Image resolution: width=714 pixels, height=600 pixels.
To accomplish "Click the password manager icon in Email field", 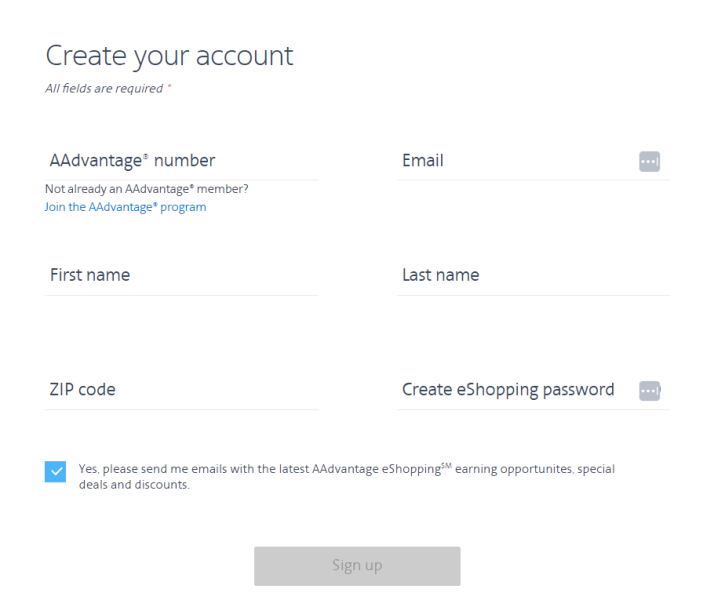I will point(649,161).
